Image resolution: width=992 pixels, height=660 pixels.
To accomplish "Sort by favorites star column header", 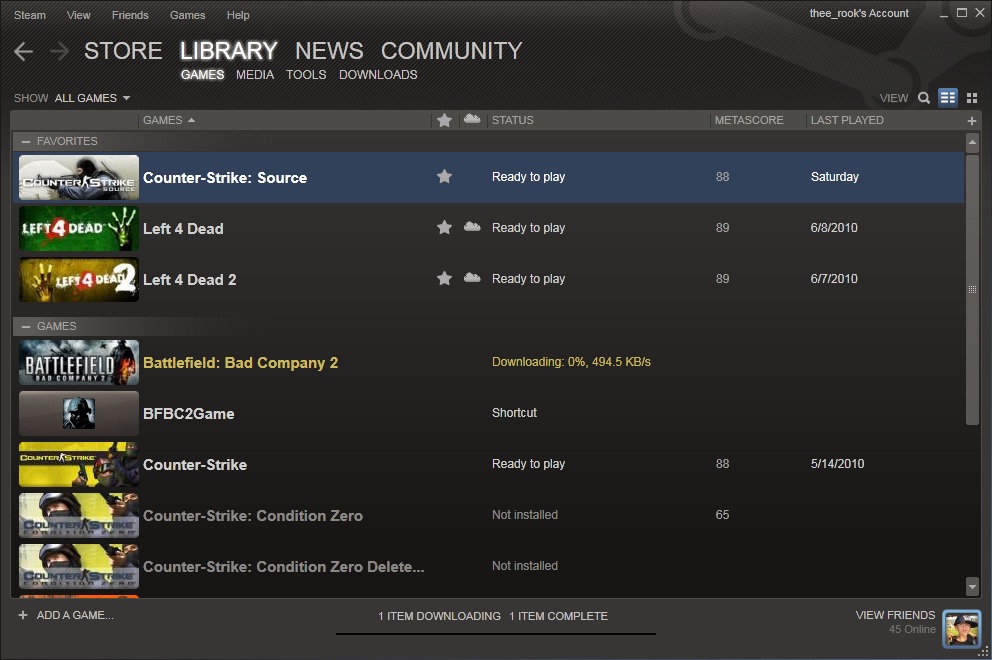I will (x=444, y=120).
